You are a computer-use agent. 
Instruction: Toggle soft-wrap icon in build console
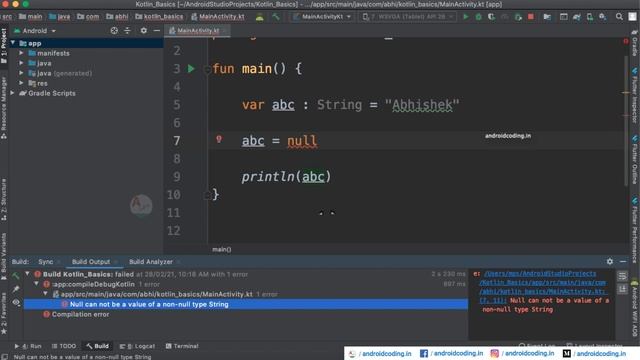click(622, 276)
